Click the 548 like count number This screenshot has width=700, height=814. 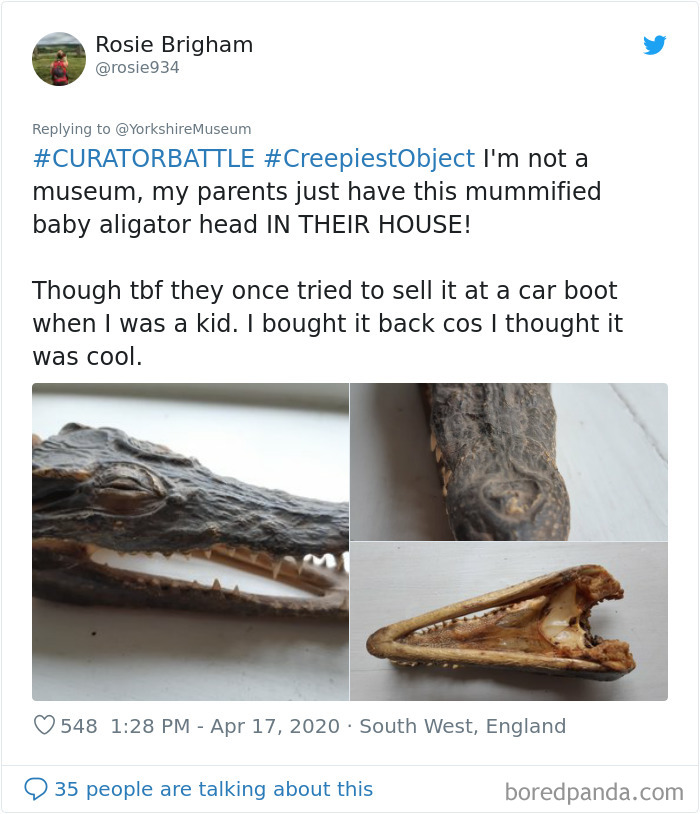78,726
